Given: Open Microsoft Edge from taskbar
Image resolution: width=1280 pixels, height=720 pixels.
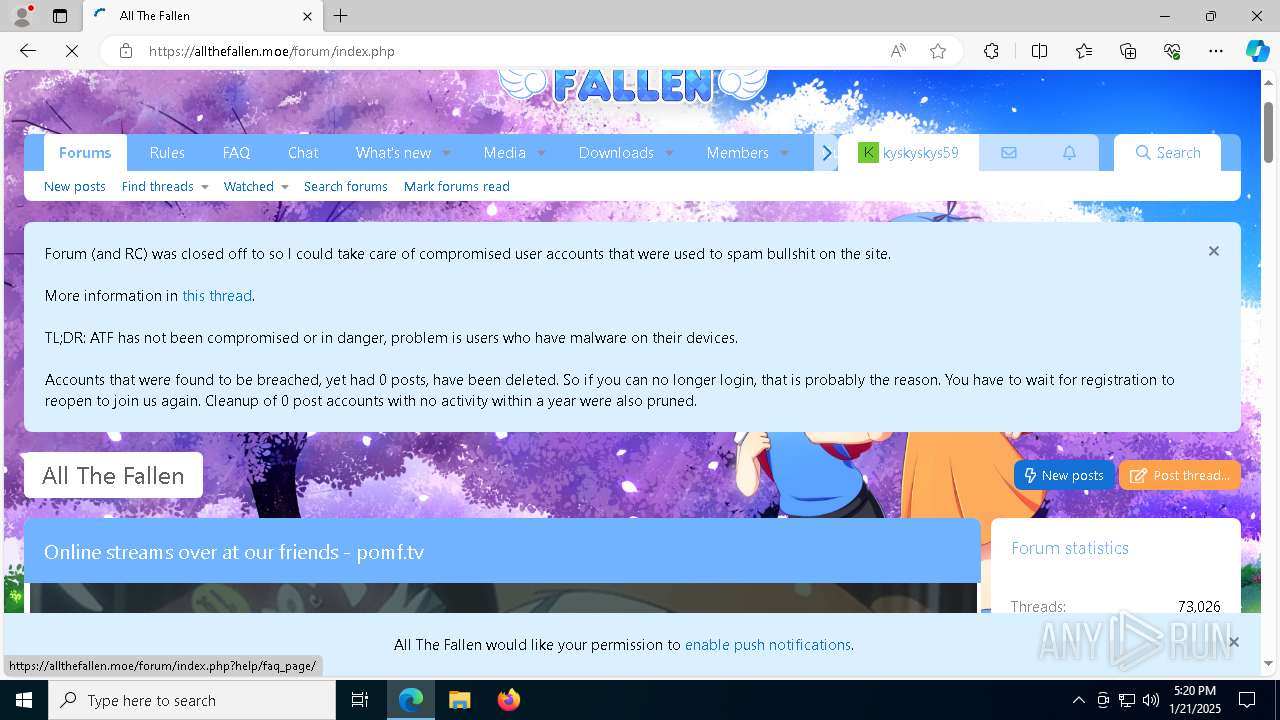Looking at the screenshot, I should coord(411,700).
